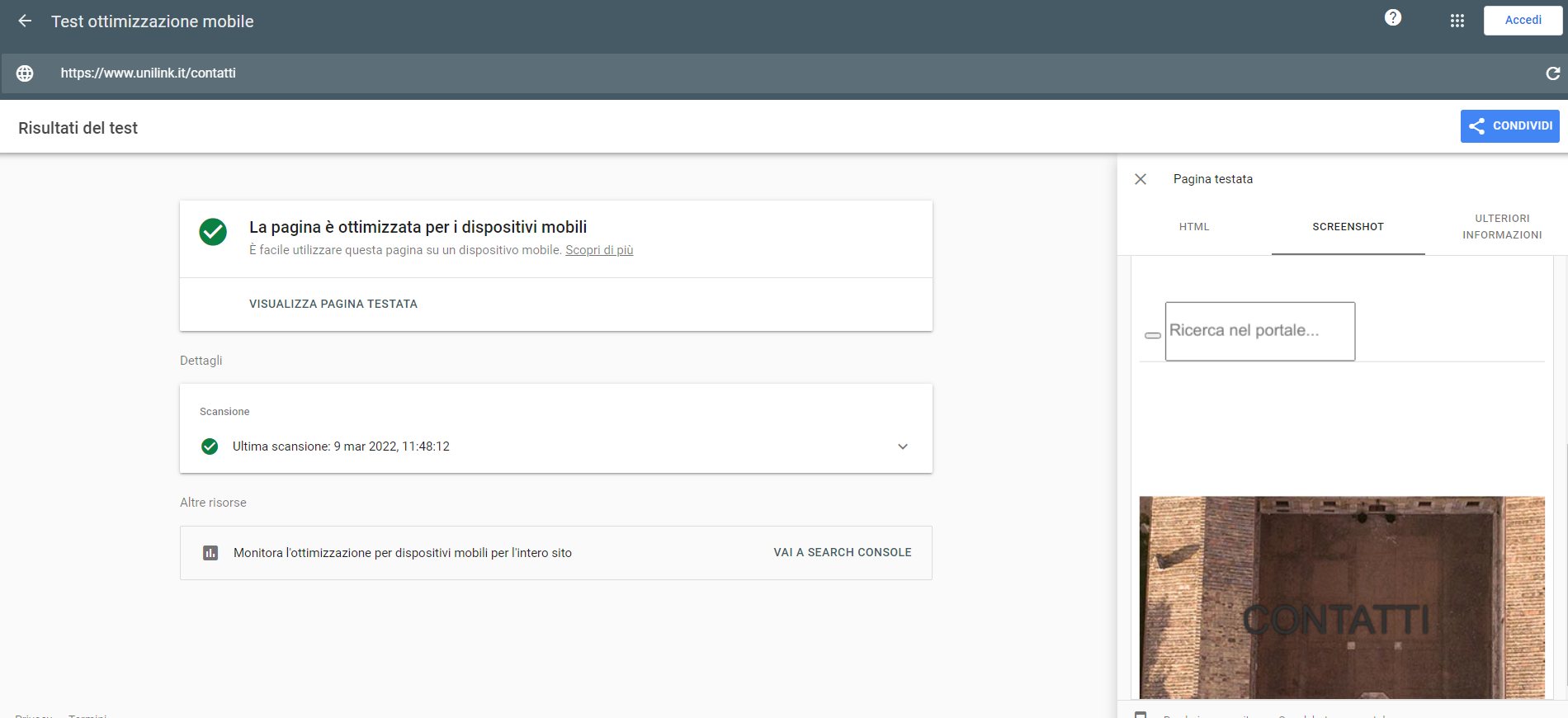
Task: Click VAI A SEARCH CONSOLE
Action: coord(843,552)
